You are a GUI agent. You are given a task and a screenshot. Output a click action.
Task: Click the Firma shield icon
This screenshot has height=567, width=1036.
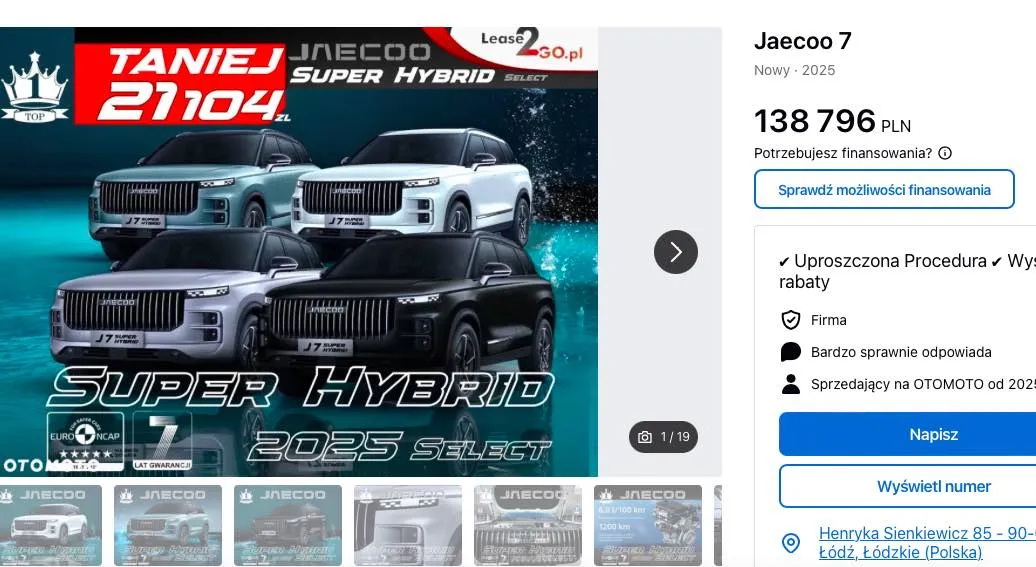(x=791, y=320)
